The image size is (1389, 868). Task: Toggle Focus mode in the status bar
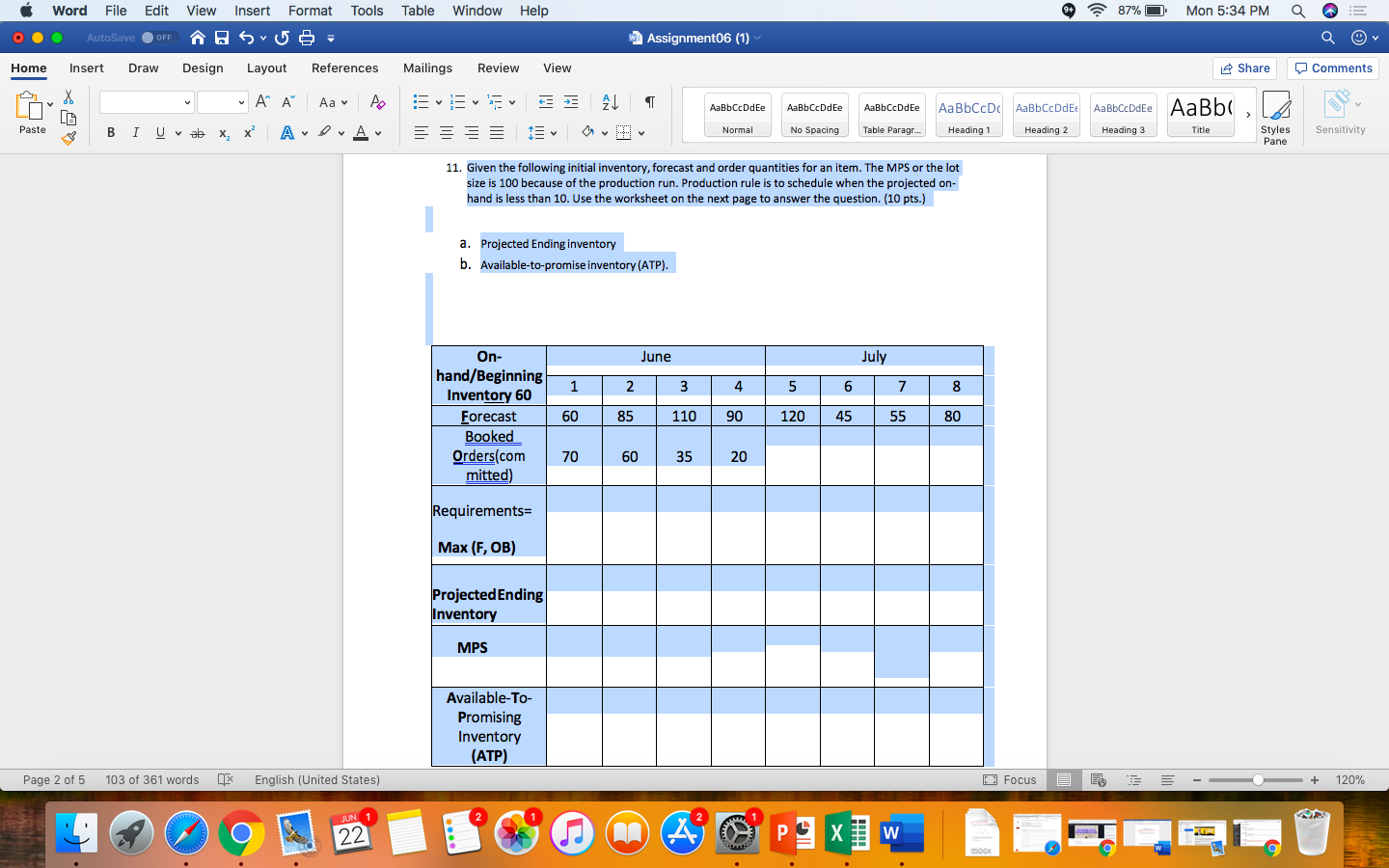tap(1008, 780)
